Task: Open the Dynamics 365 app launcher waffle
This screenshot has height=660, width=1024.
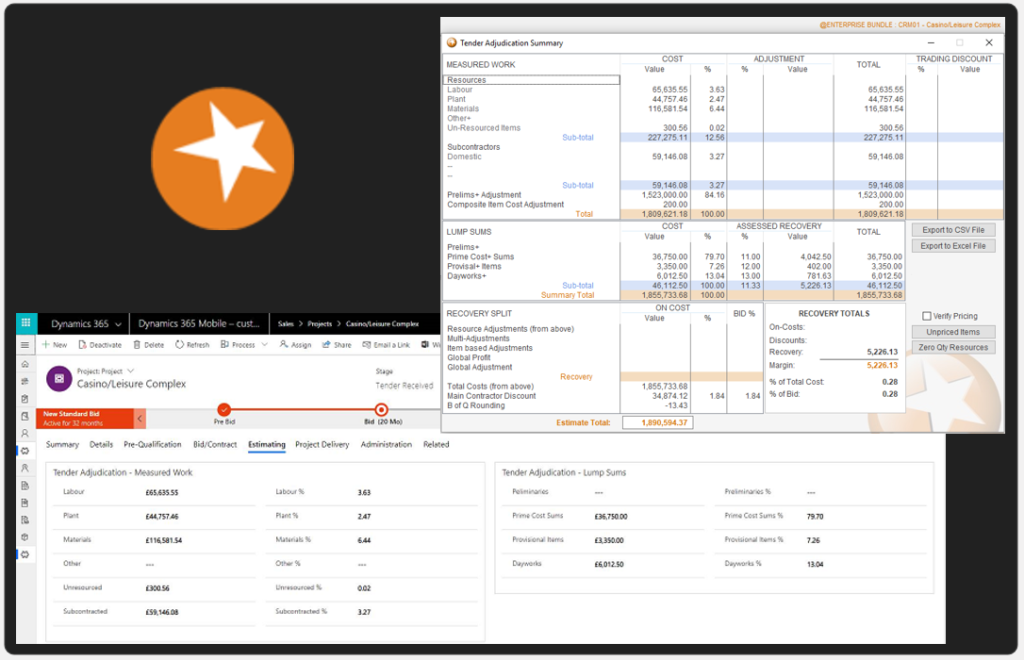Action: point(25,322)
